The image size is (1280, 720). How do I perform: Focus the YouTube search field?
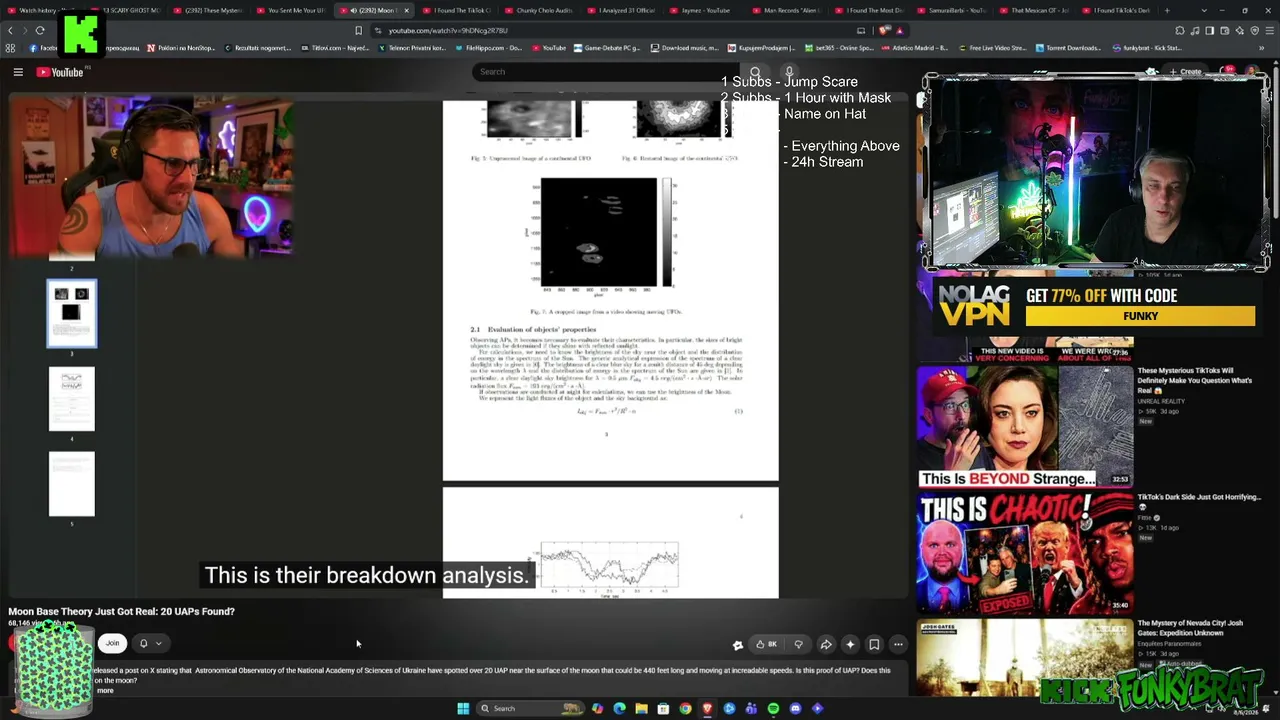point(608,72)
